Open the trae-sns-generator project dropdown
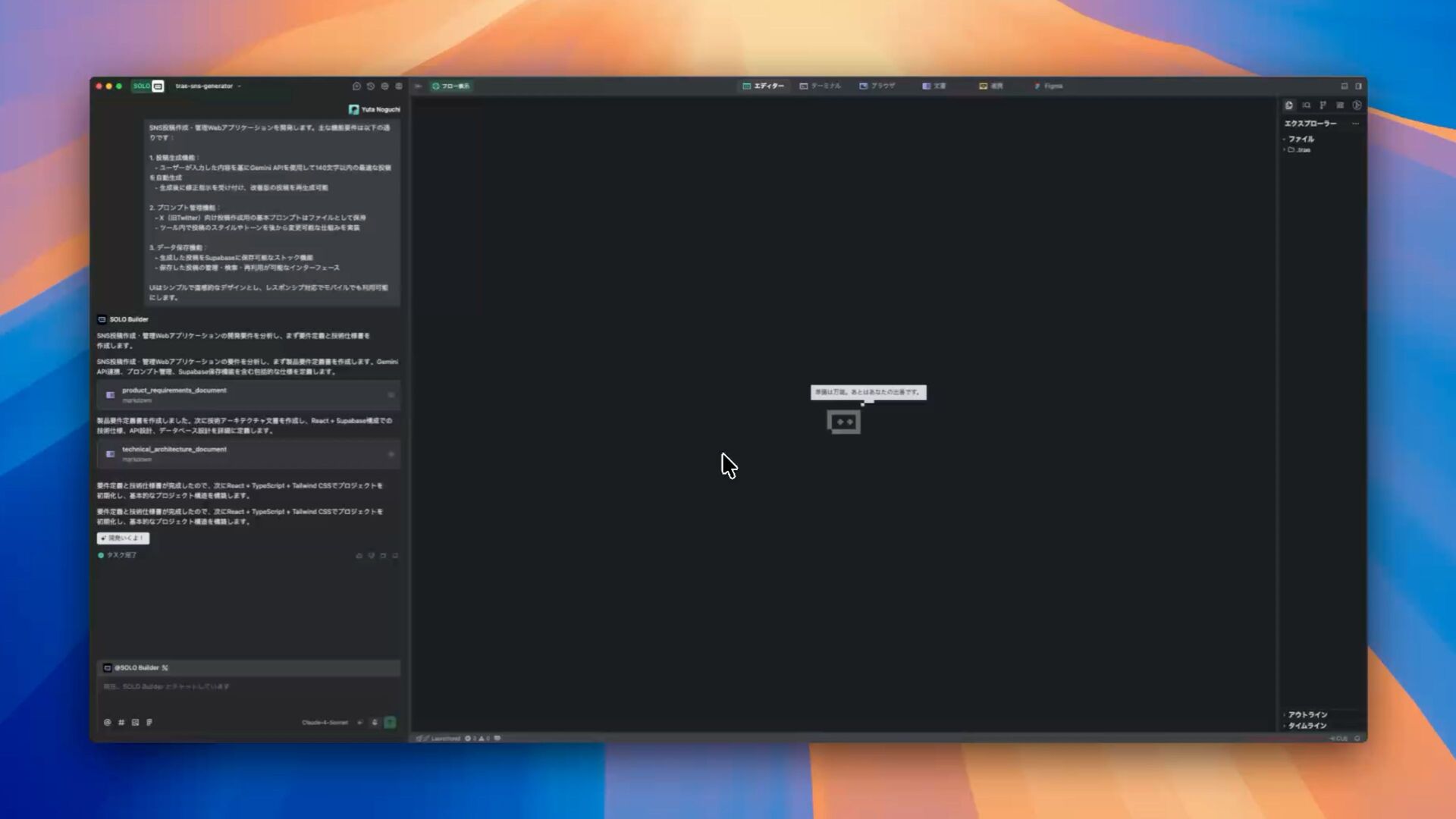Viewport: 1456px width, 819px height. click(x=208, y=86)
